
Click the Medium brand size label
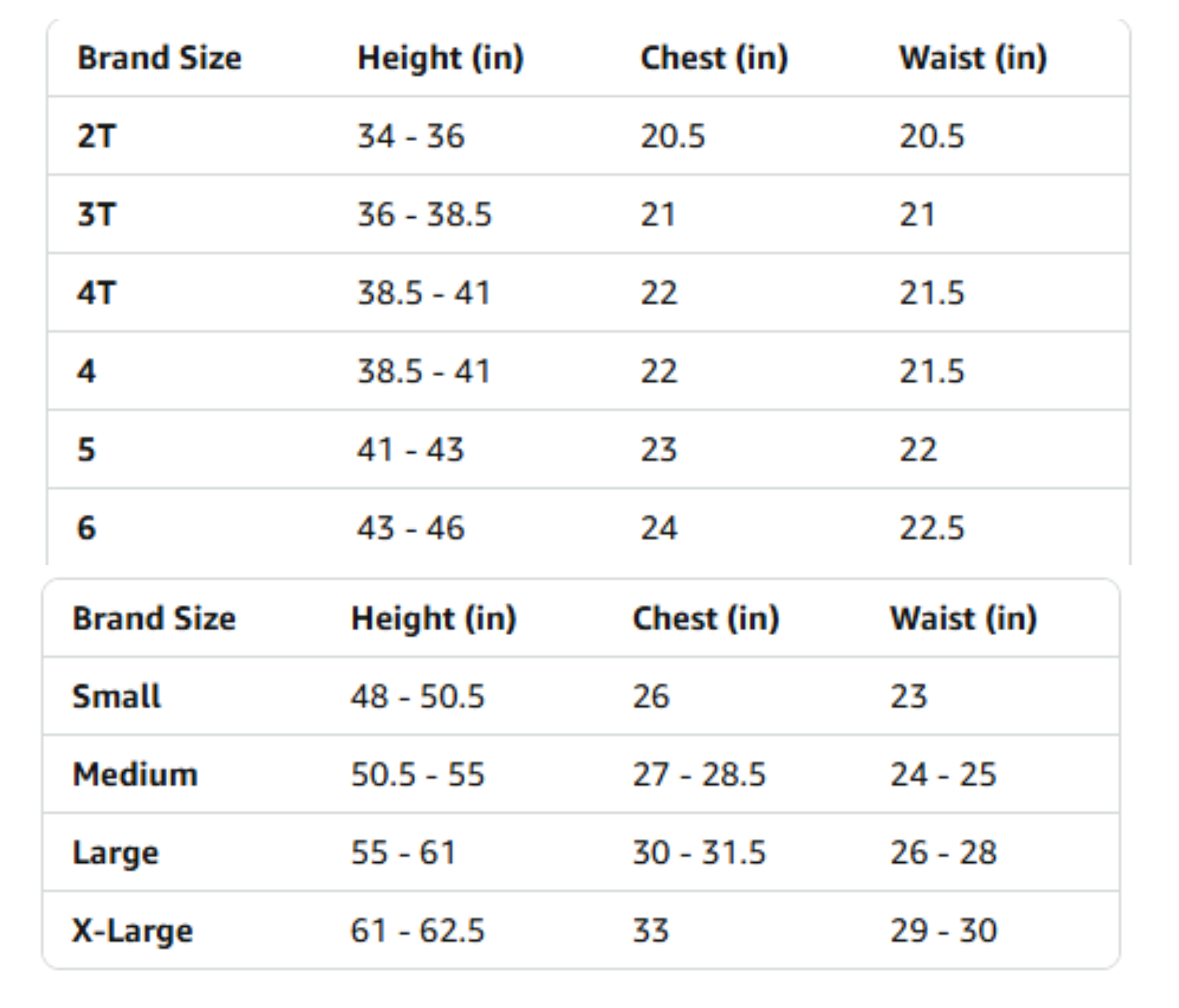point(135,774)
